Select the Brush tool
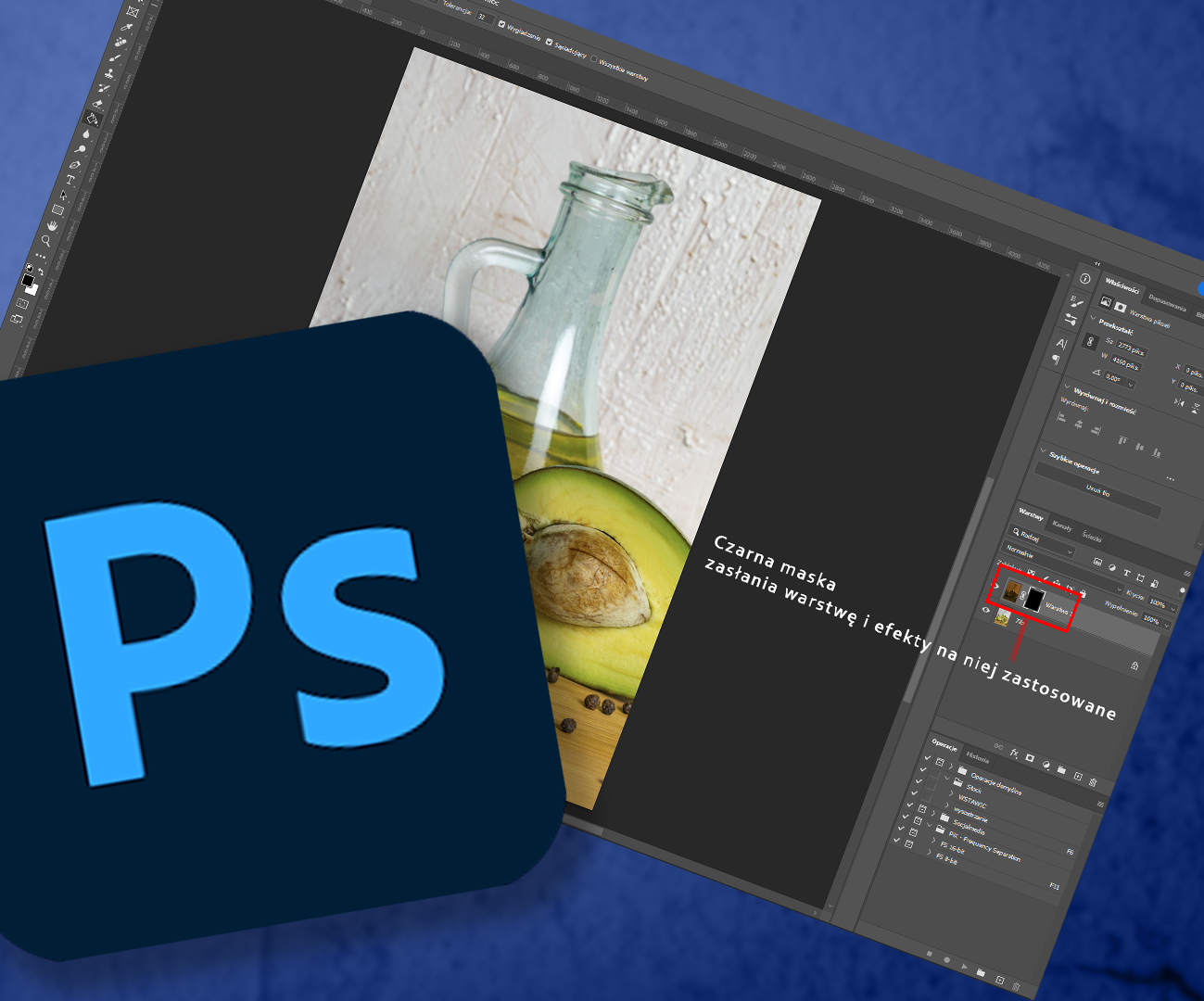 115,57
